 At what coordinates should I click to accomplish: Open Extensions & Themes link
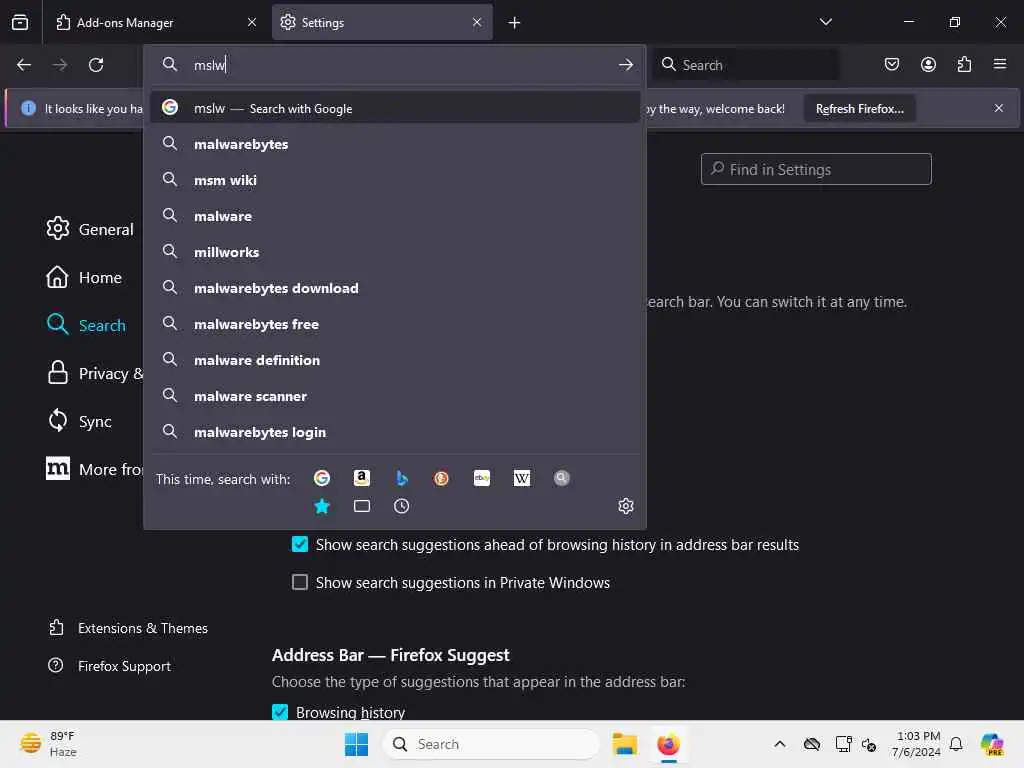point(128,628)
